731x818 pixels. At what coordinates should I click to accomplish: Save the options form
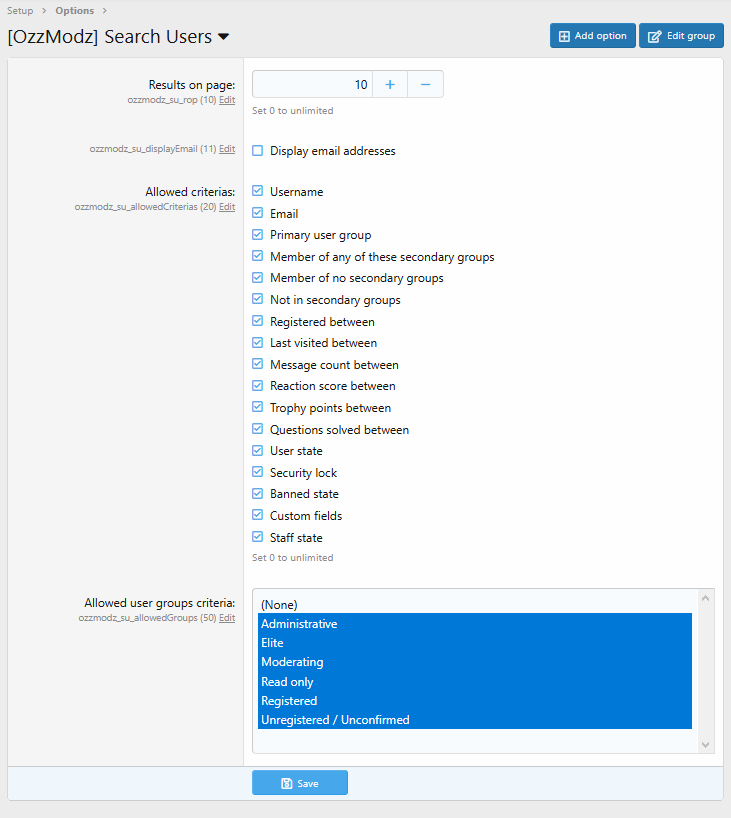299,783
